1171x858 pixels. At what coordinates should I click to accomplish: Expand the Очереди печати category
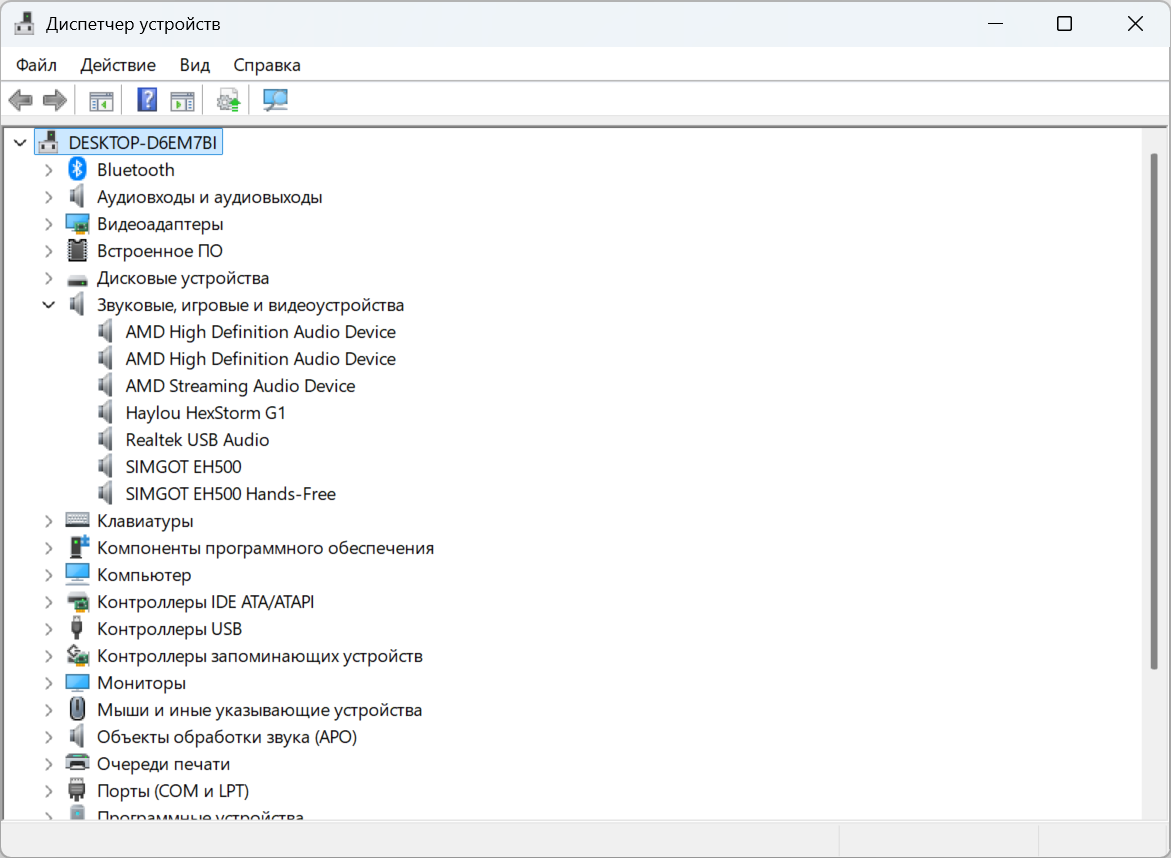[49, 764]
